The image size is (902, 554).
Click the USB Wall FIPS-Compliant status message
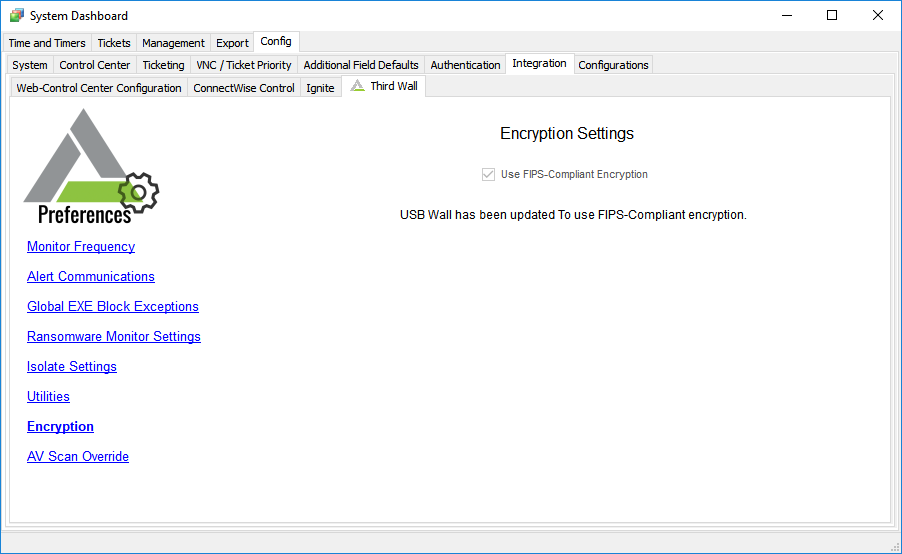click(x=573, y=215)
